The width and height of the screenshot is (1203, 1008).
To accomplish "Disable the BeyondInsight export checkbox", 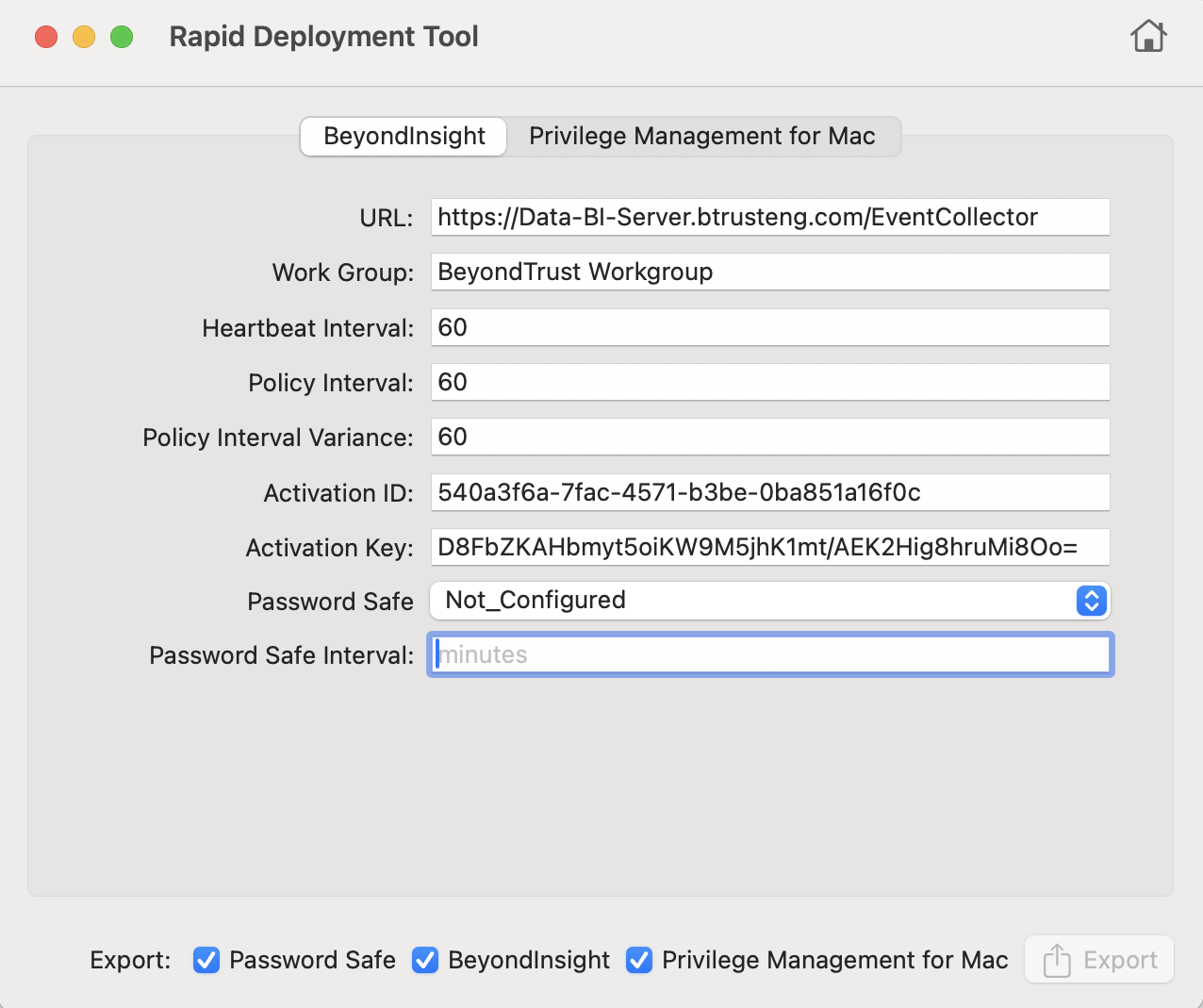I will coord(425,960).
